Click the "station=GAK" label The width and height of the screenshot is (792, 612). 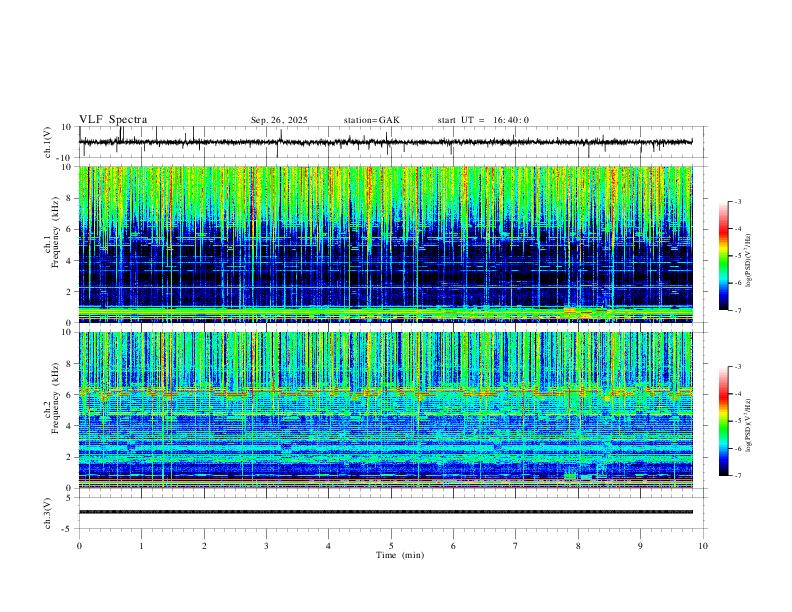point(371,120)
